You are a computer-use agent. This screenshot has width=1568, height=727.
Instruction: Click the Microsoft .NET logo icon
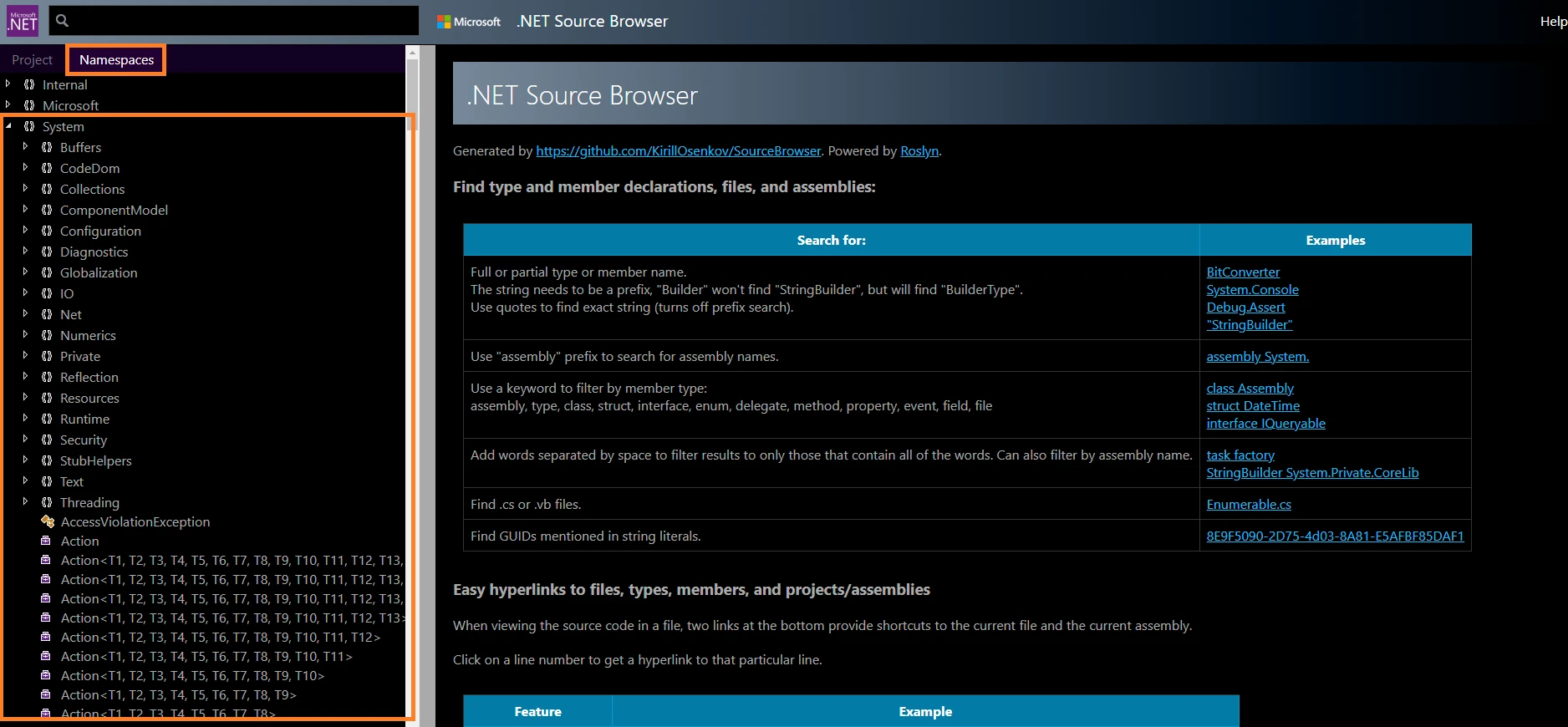pos(23,21)
